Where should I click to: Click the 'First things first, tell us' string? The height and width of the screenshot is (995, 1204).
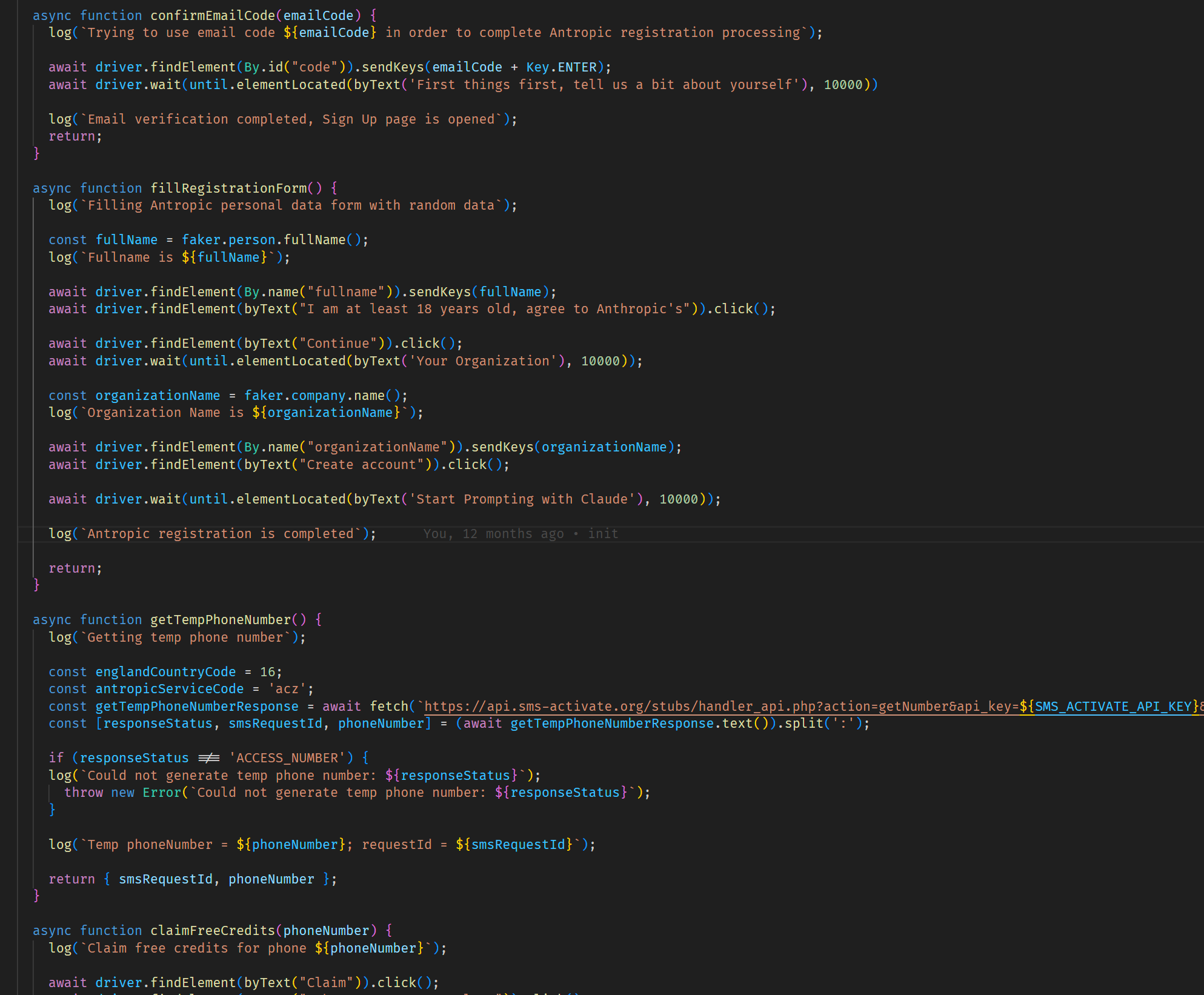(605, 85)
